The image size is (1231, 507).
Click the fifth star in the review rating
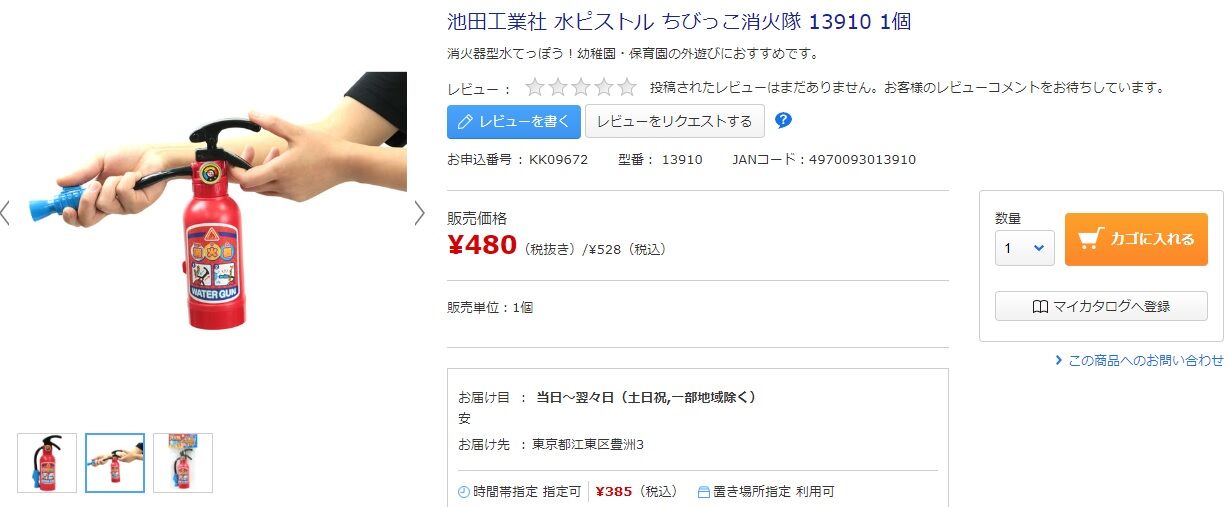pos(627,87)
